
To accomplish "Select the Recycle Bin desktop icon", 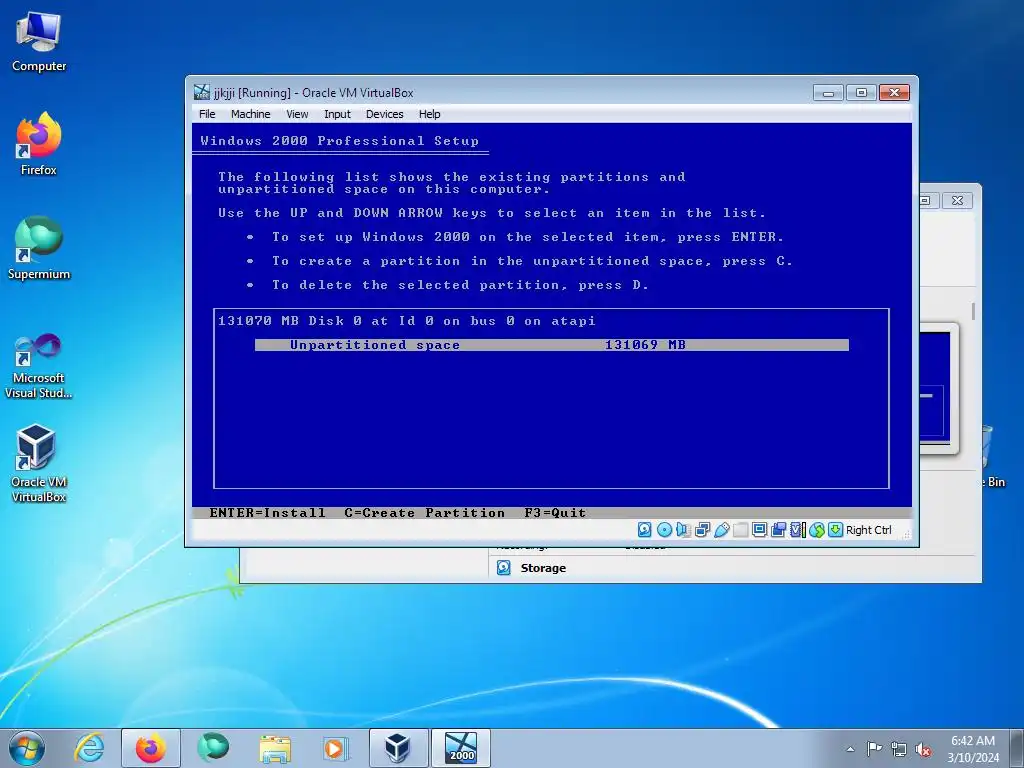I will [993, 457].
